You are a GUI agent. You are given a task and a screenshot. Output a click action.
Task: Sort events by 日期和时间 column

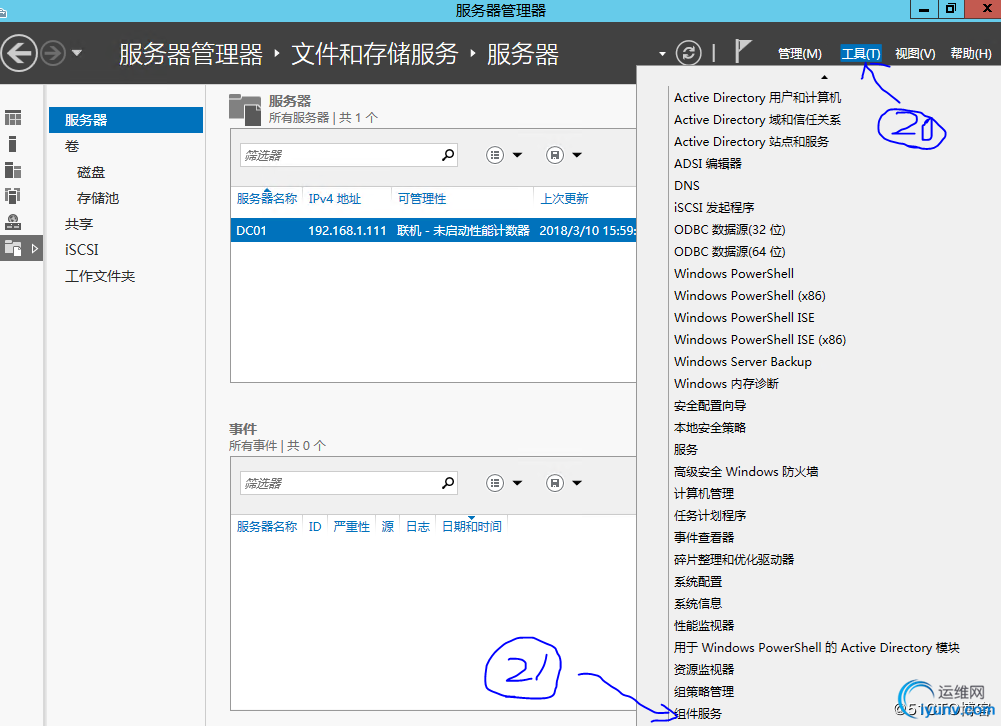(472, 527)
